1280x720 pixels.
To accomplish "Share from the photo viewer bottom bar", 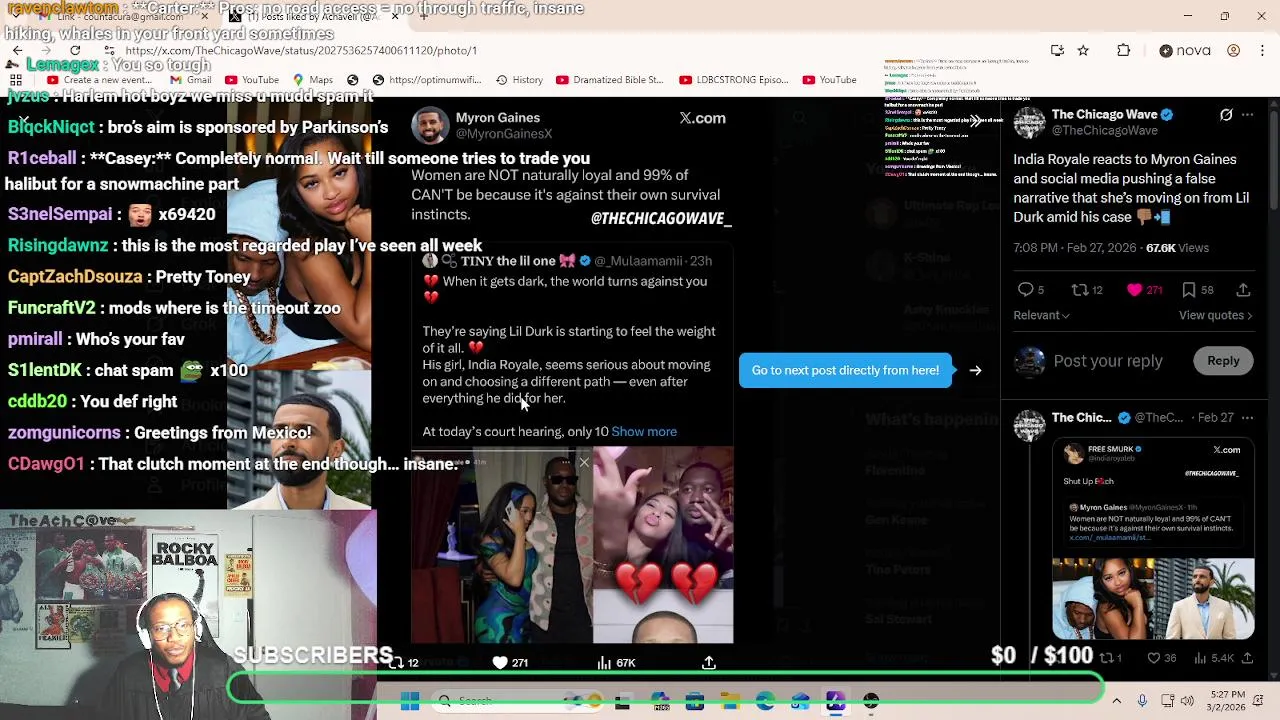I will click(708, 662).
